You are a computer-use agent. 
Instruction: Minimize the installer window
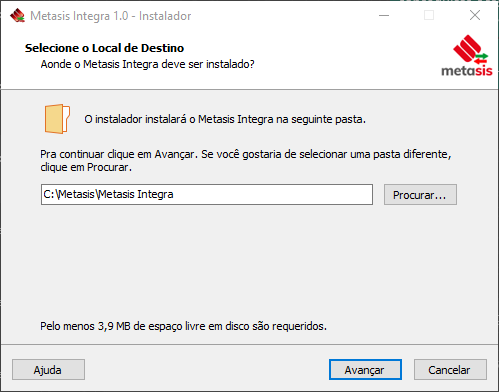pos(384,15)
